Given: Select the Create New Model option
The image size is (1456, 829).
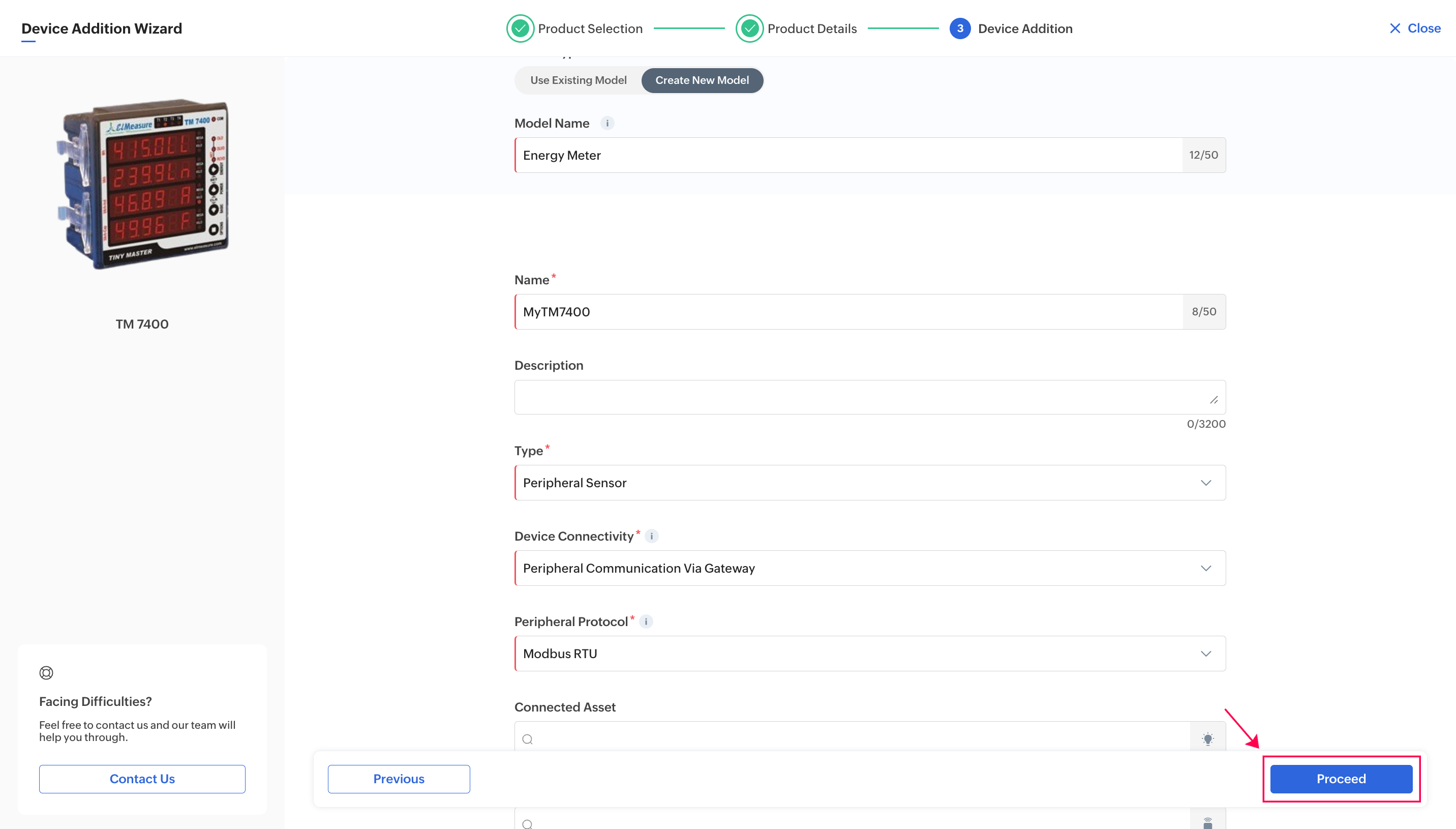Looking at the screenshot, I should (x=702, y=80).
